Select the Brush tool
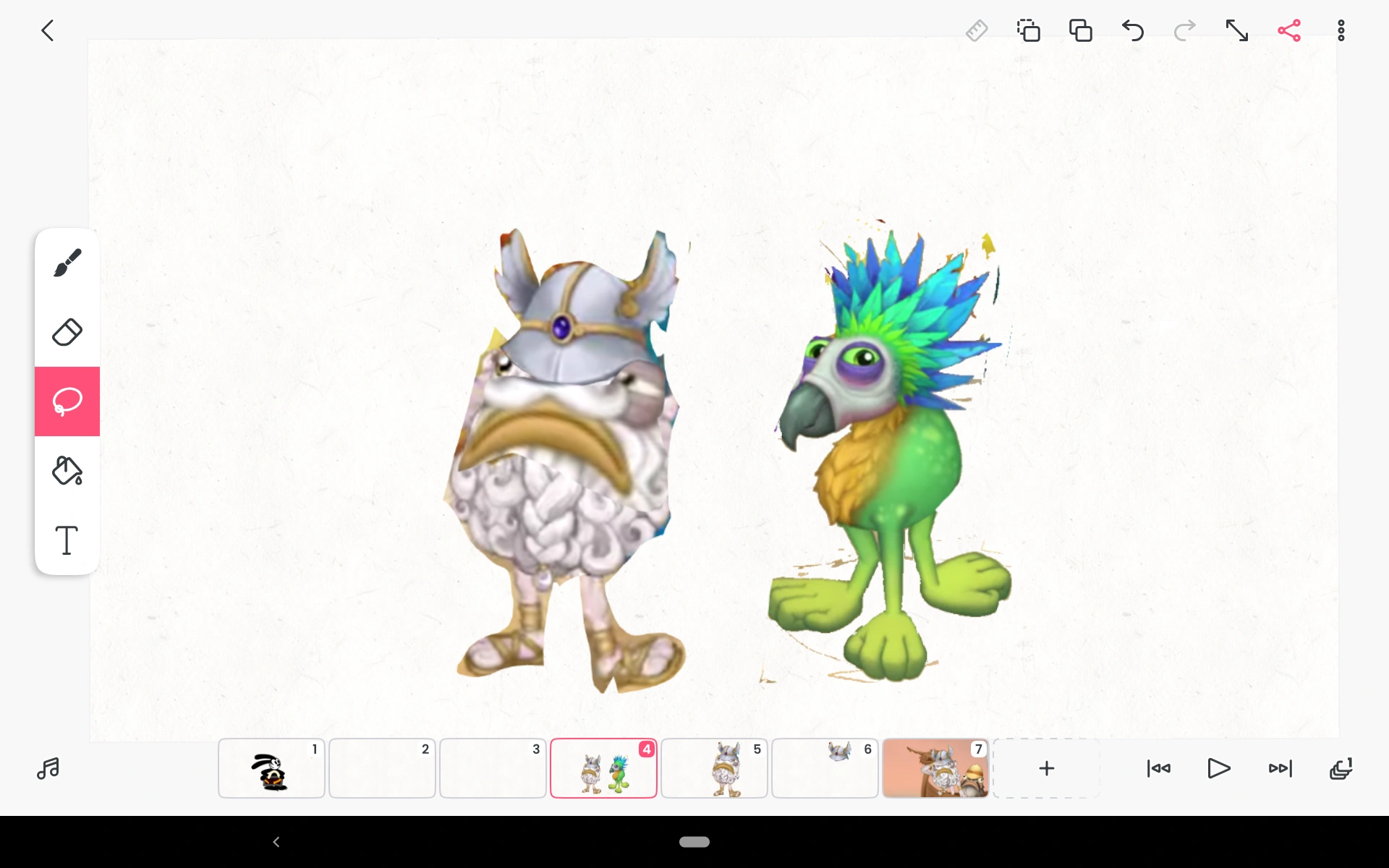The height and width of the screenshot is (868, 1389). click(67, 263)
